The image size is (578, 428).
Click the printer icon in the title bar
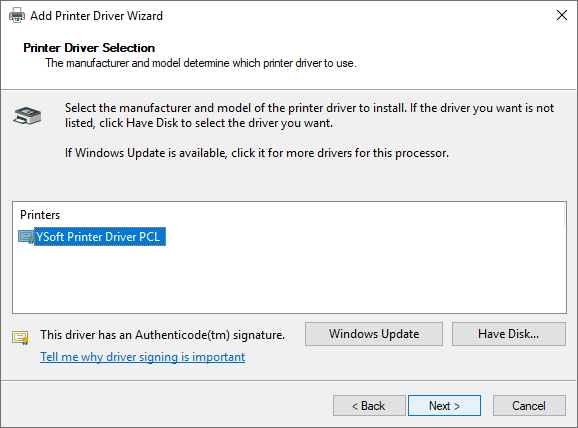(x=17, y=15)
